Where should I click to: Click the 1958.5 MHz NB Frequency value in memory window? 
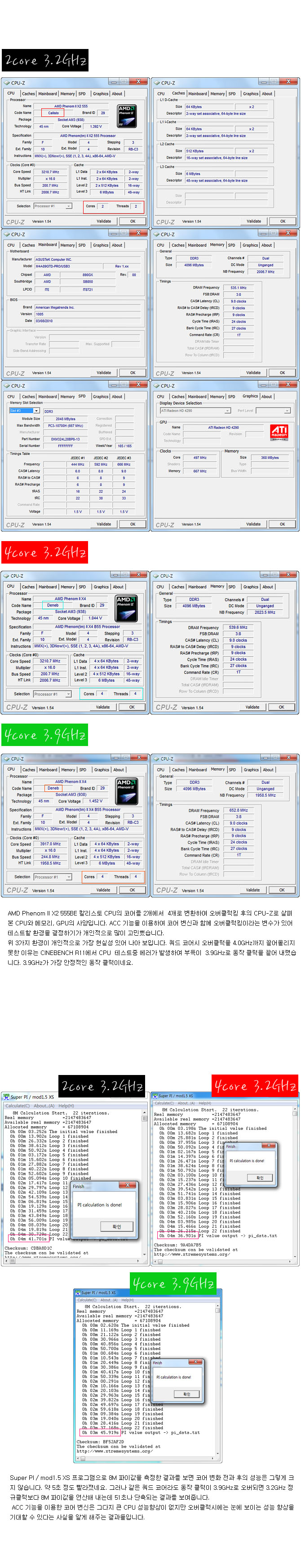[265, 795]
